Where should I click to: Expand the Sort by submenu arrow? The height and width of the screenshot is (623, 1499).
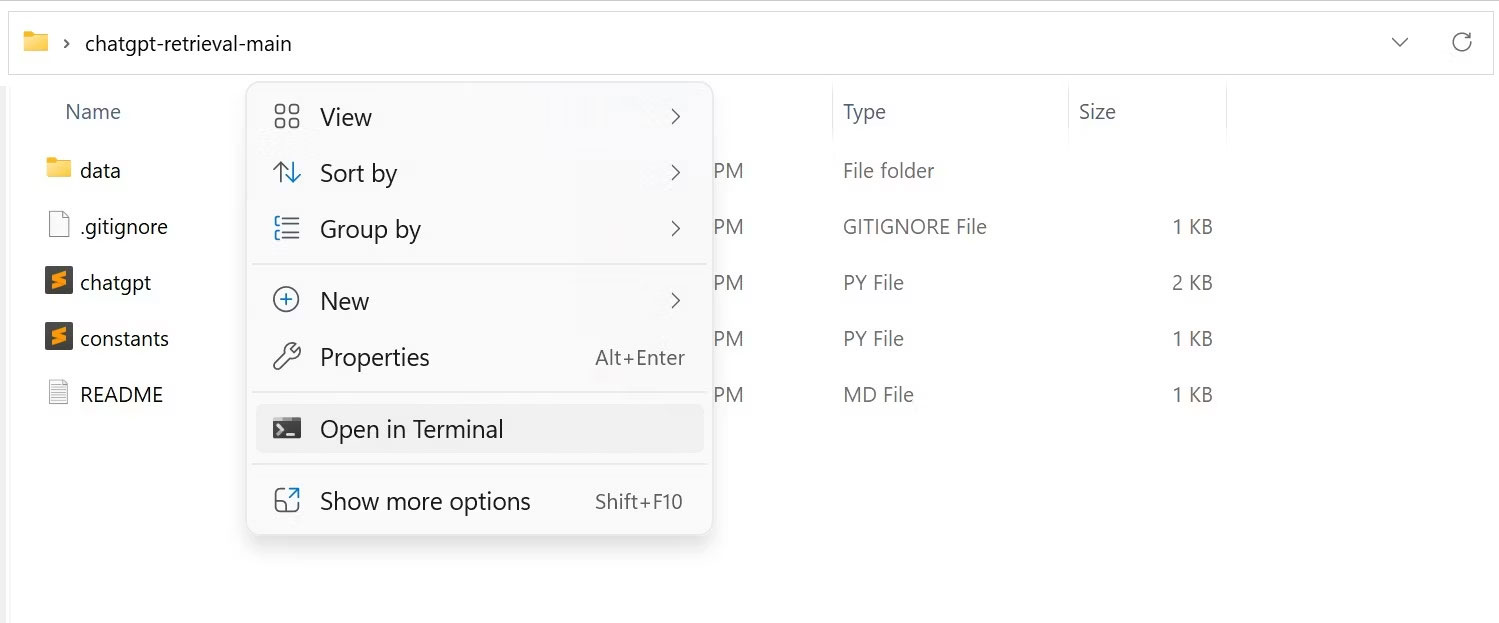(x=676, y=173)
